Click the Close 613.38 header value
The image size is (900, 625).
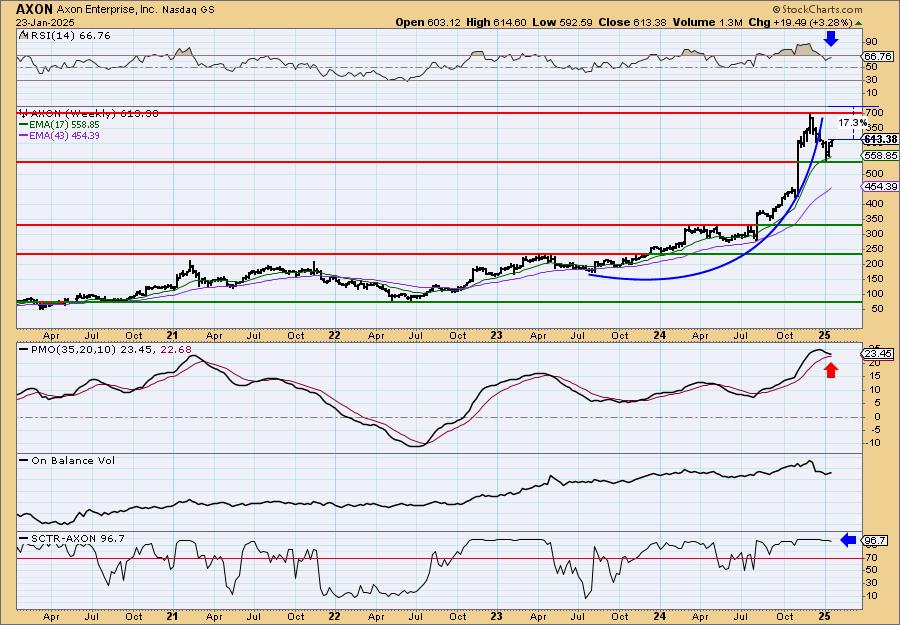pyautogui.click(x=633, y=22)
